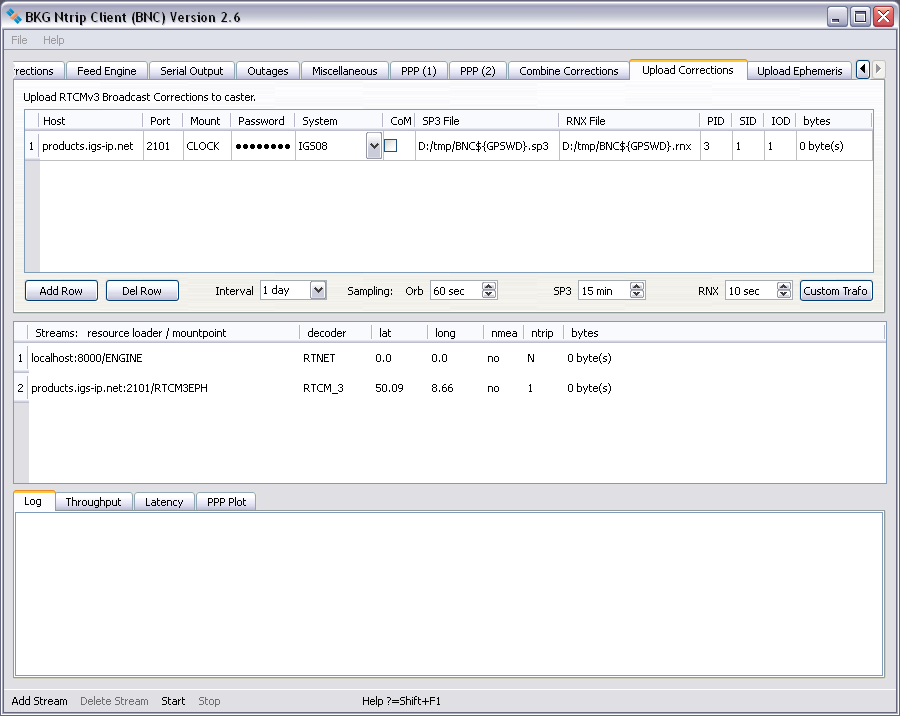The width and height of the screenshot is (900, 716).
Task: Open the File menu
Action: click(x=20, y=40)
